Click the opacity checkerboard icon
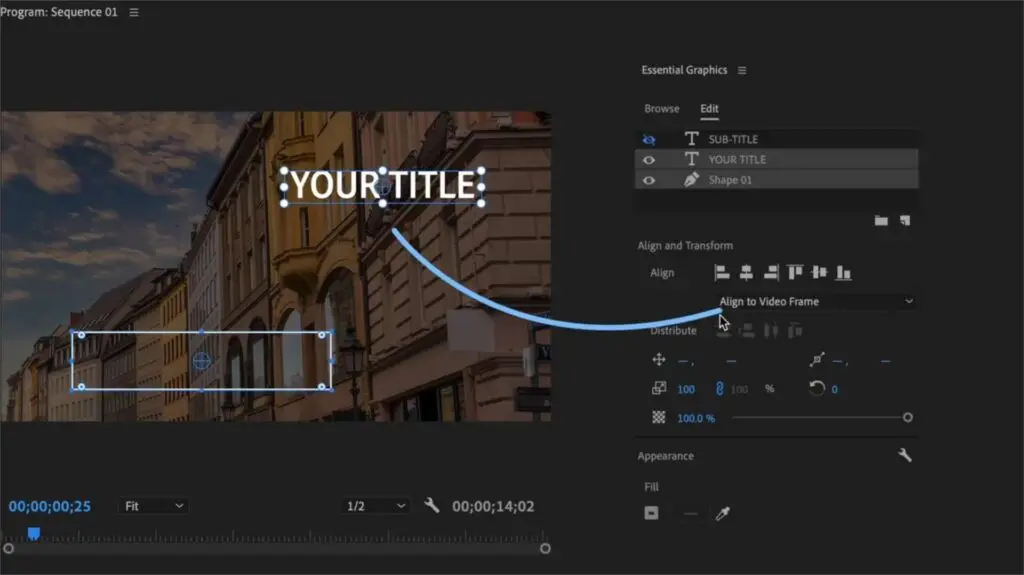Viewport: 1024px width, 575px height. [658, 418]
